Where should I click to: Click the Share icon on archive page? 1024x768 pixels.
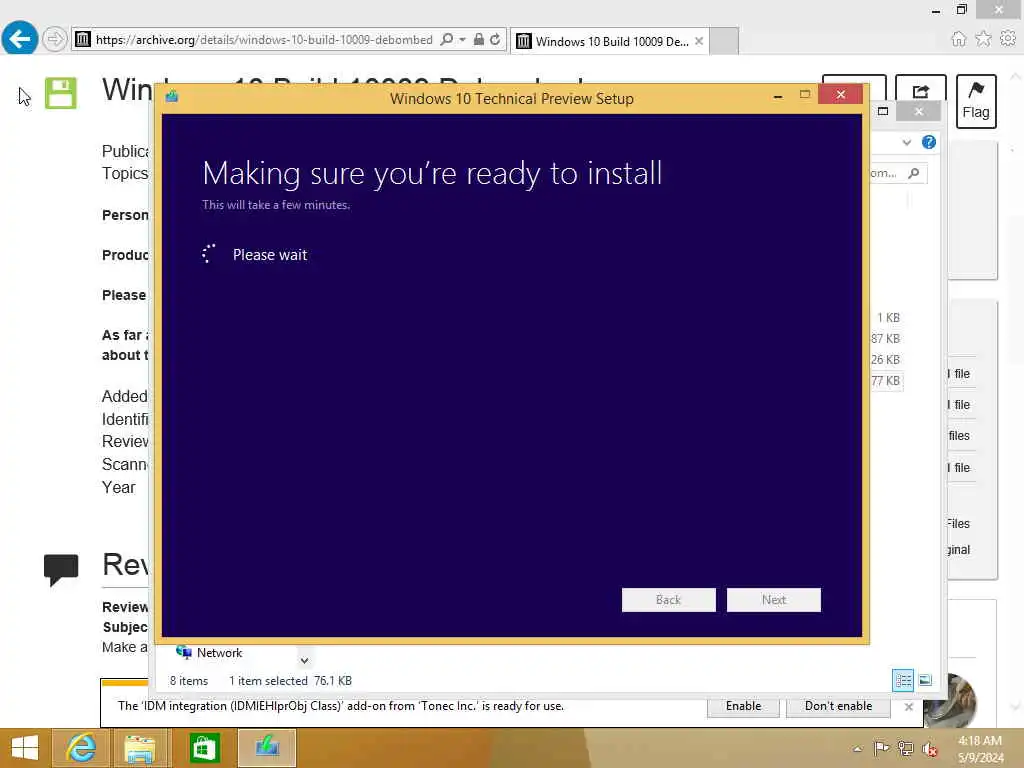coord(920,91)
